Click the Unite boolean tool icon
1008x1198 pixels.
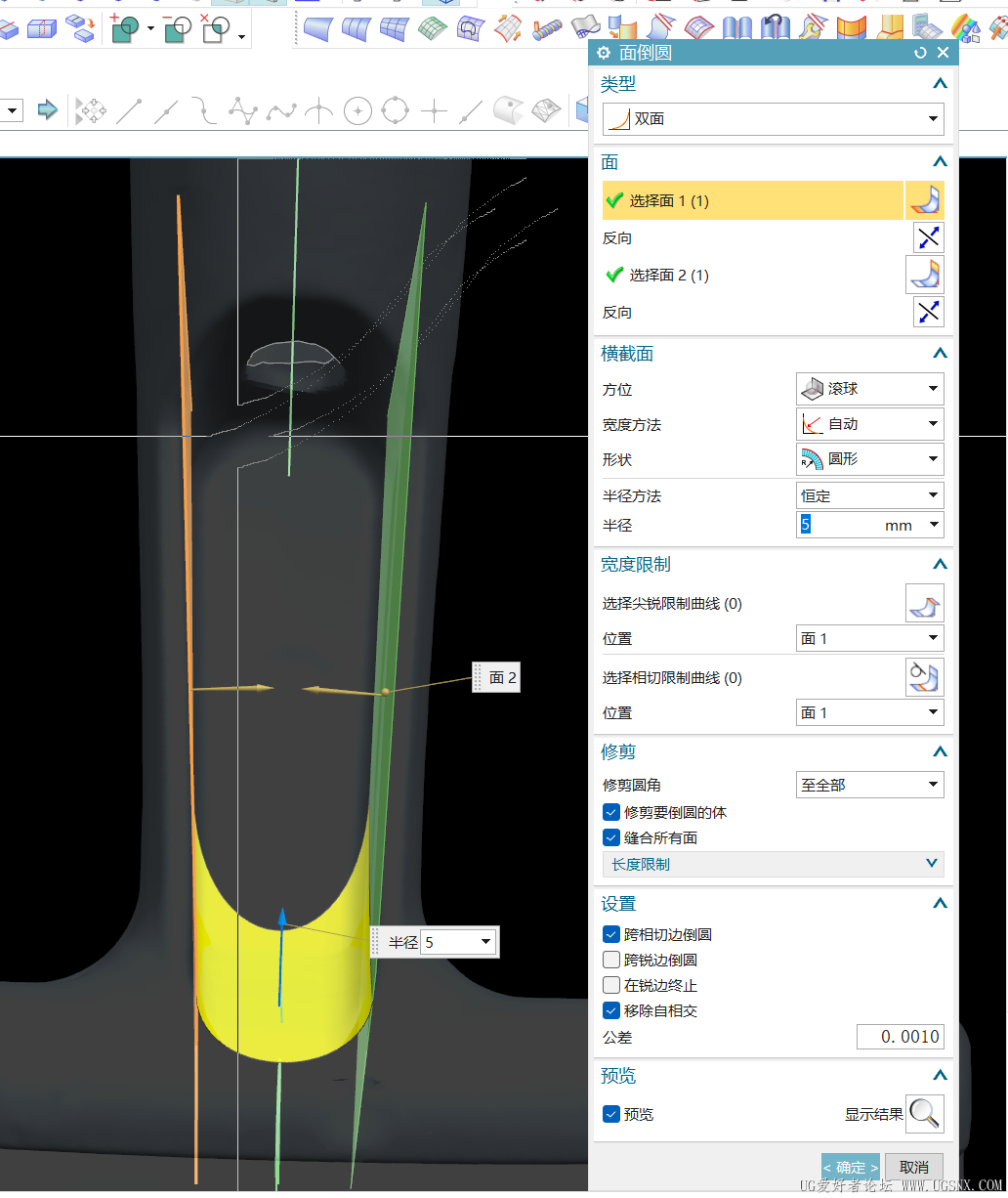pos(124,29)
